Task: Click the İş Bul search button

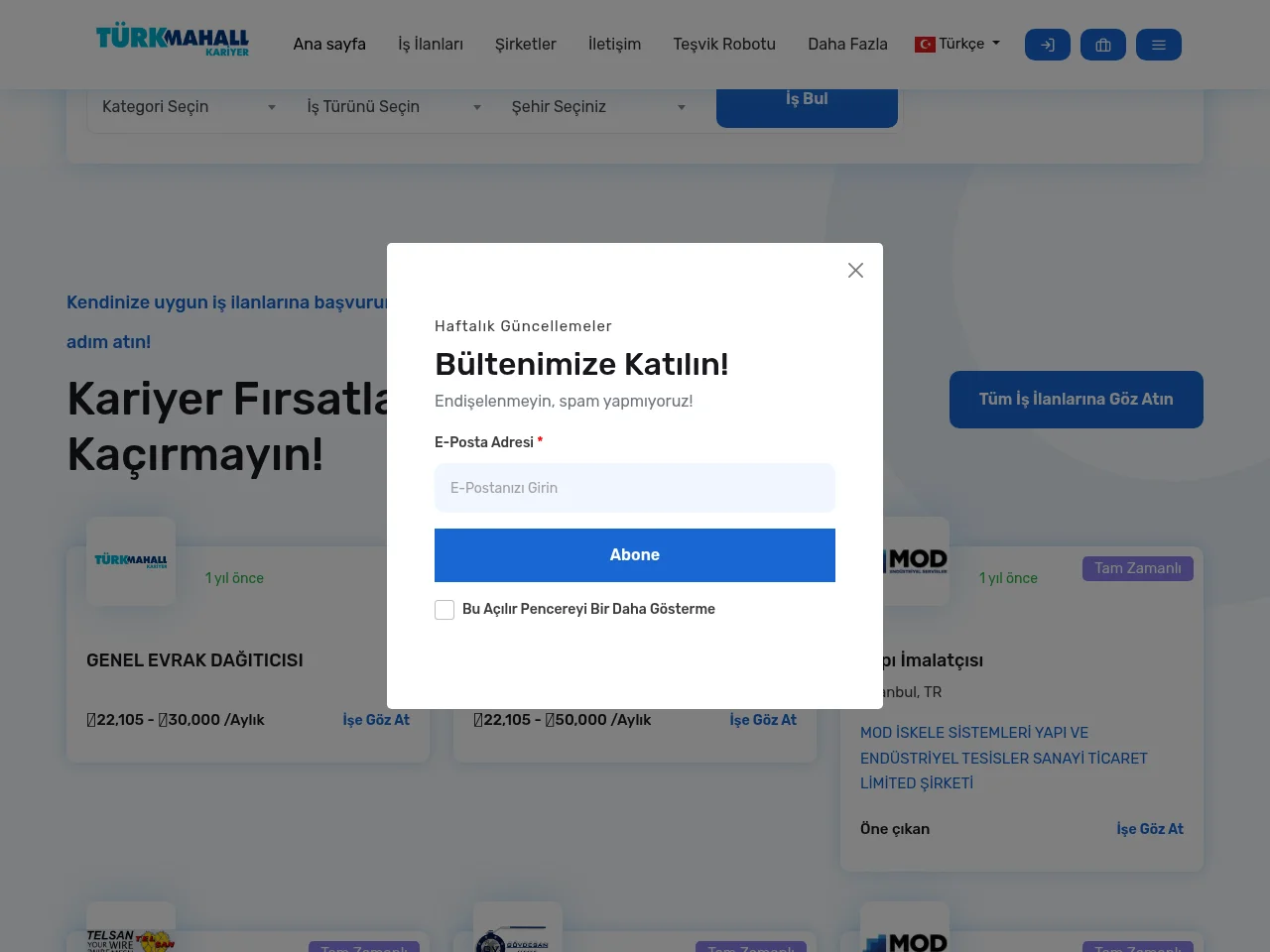Action: point(807,107)
